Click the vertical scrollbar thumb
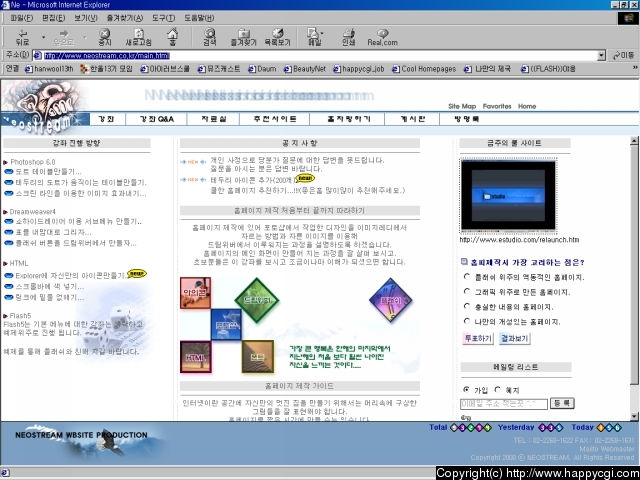 coord(634,264)
